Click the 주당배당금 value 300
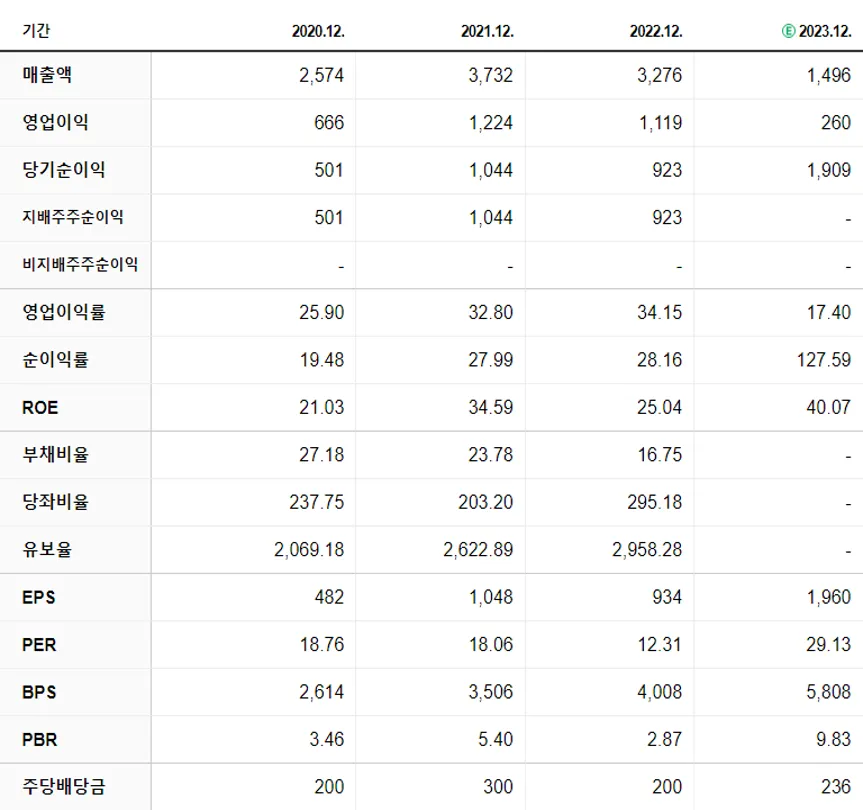Image resolution: width=863 pixels, height=810 pixels. pyautogui.click(x=498, y=786)
